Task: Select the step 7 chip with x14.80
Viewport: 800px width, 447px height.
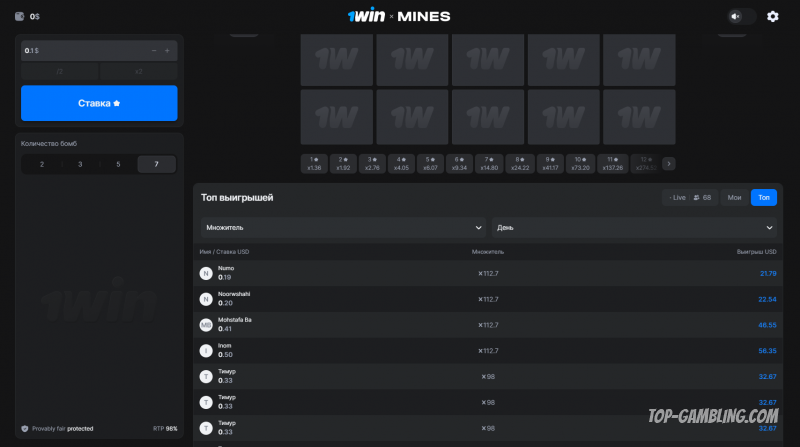Action: point(489,164)
